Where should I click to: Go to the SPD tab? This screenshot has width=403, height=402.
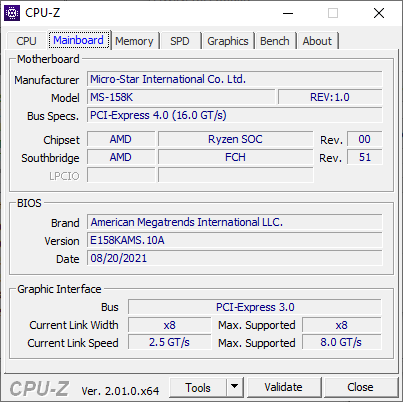(180, 41)
